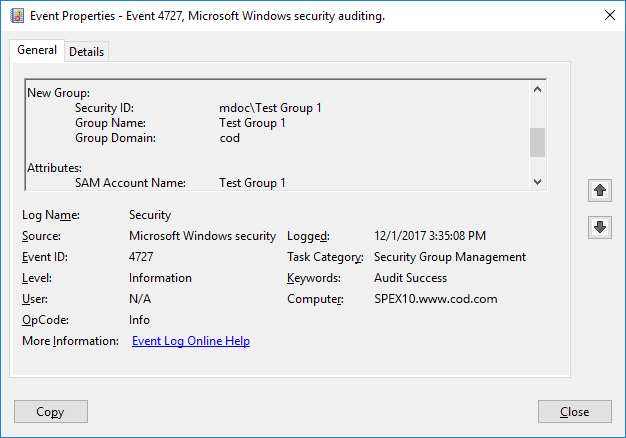Click the Logged: label
The width and height of the screenshot is (626, 438).
pyautogui.click(x=308, y=236)
